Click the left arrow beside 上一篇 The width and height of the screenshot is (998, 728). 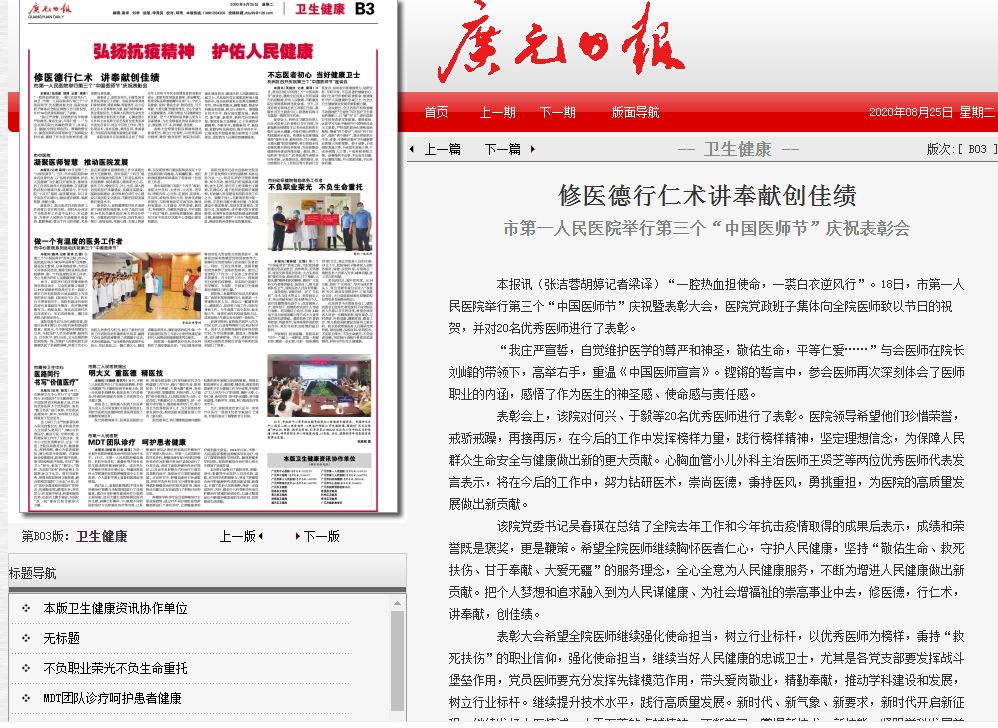[x=412, y=149]
